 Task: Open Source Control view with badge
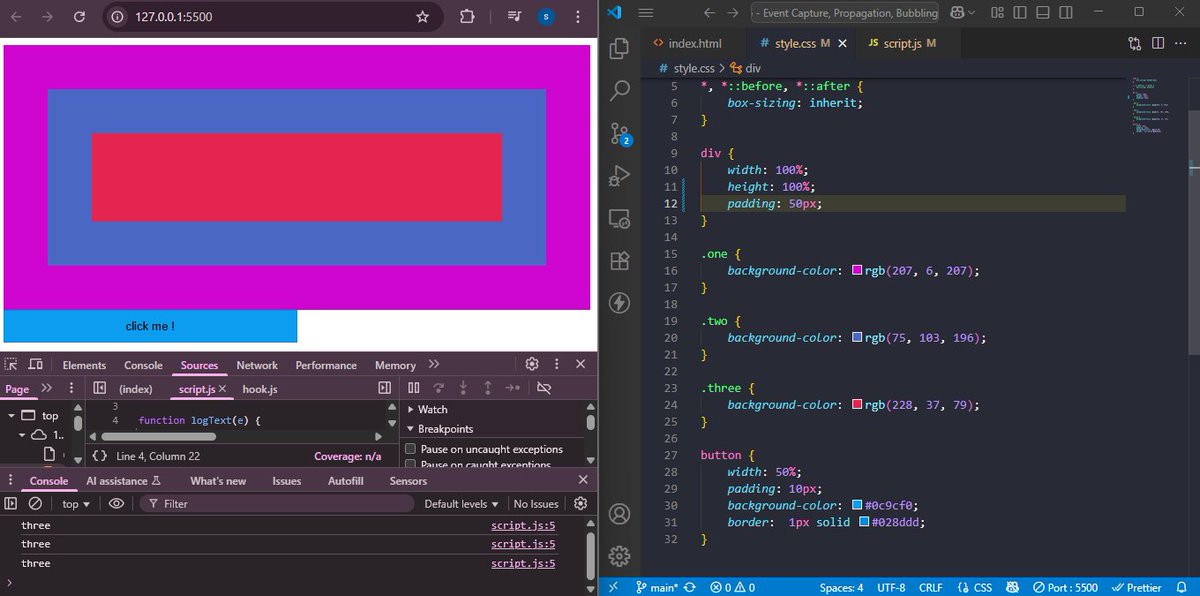point(619,133)
